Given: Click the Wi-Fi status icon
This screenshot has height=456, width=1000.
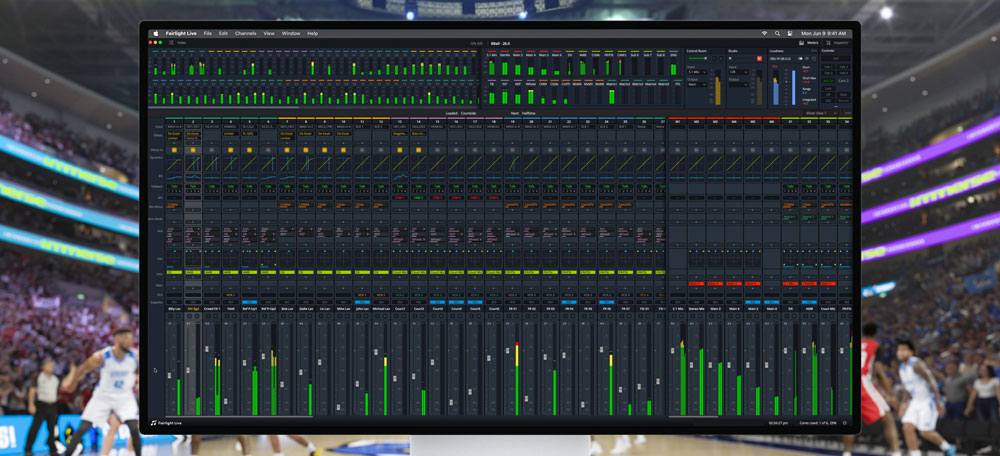Looking at the screenshot, I should coord(764,33).
